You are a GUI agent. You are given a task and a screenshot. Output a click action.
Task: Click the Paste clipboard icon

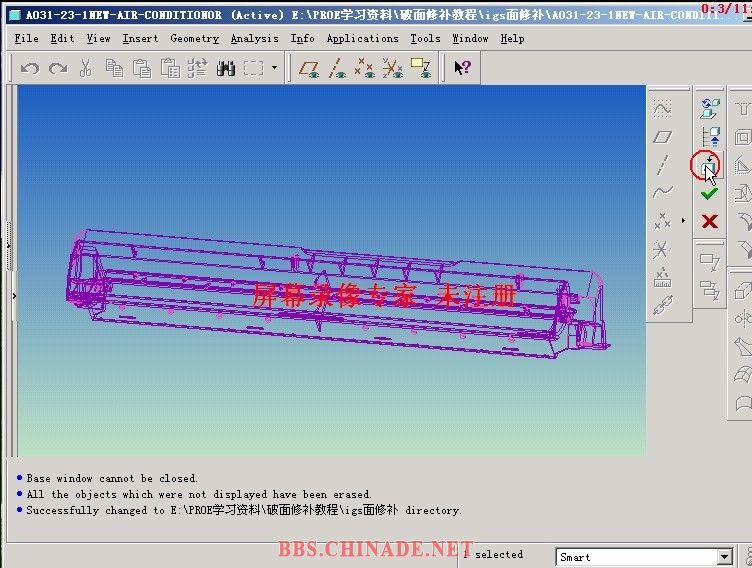coord(142,69)
